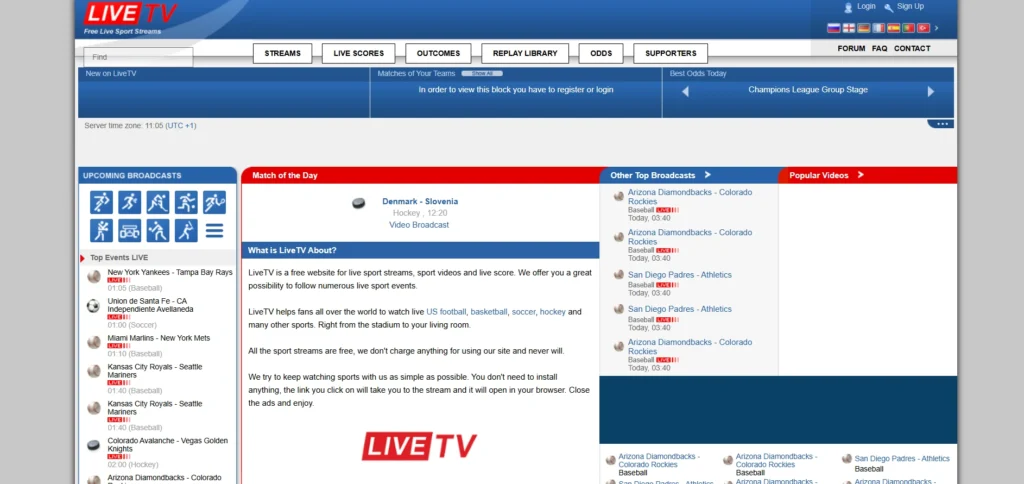Open the all-sports hamburger menu icon

[x=214, y=231]
